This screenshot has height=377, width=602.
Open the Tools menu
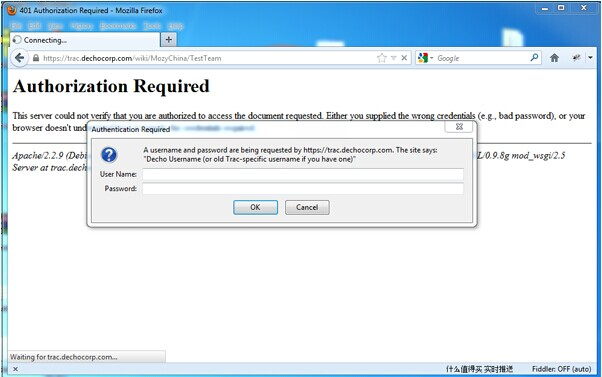(152, 26)
